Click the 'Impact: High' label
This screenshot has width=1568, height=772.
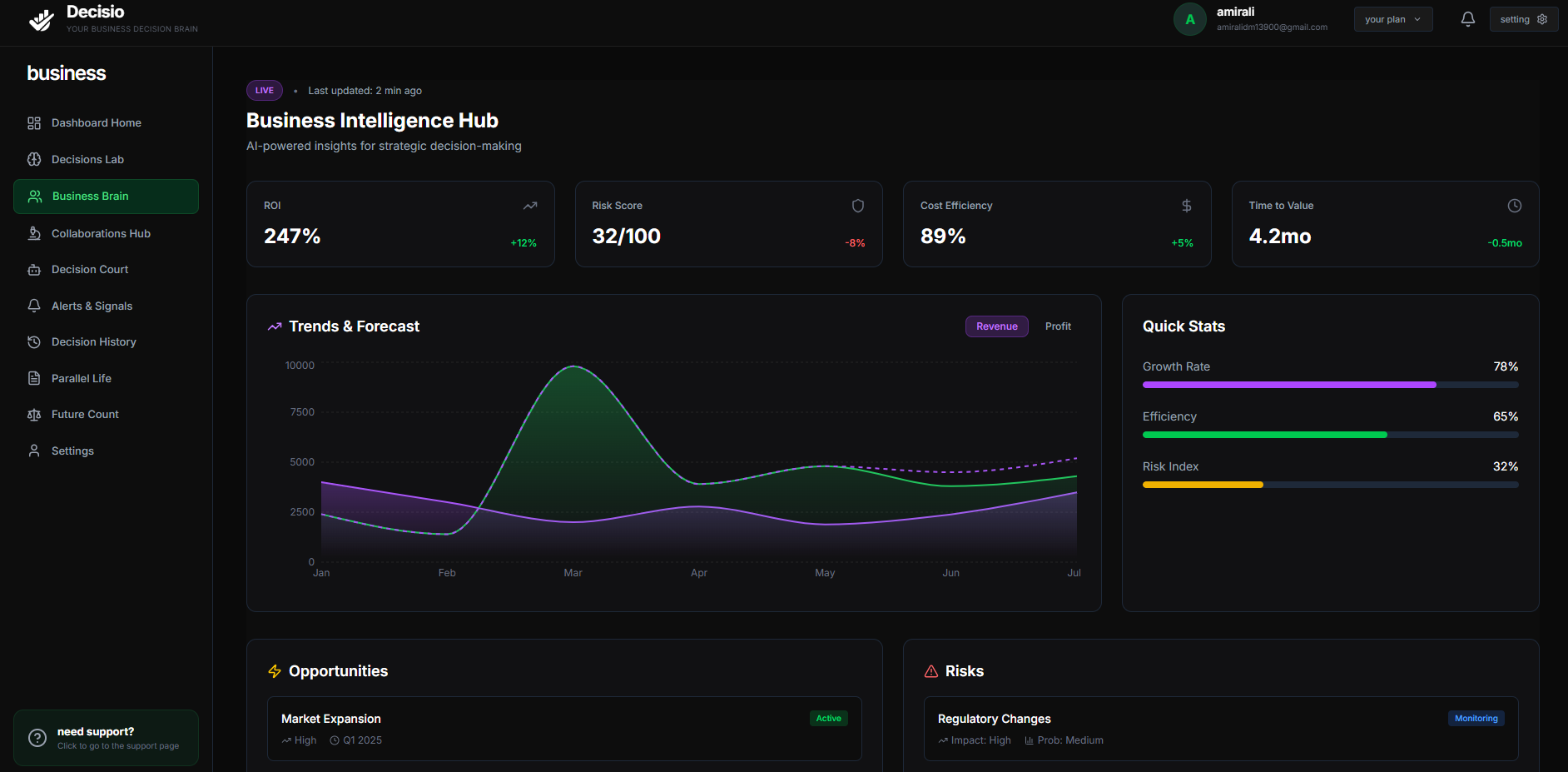tap(981, 740)
